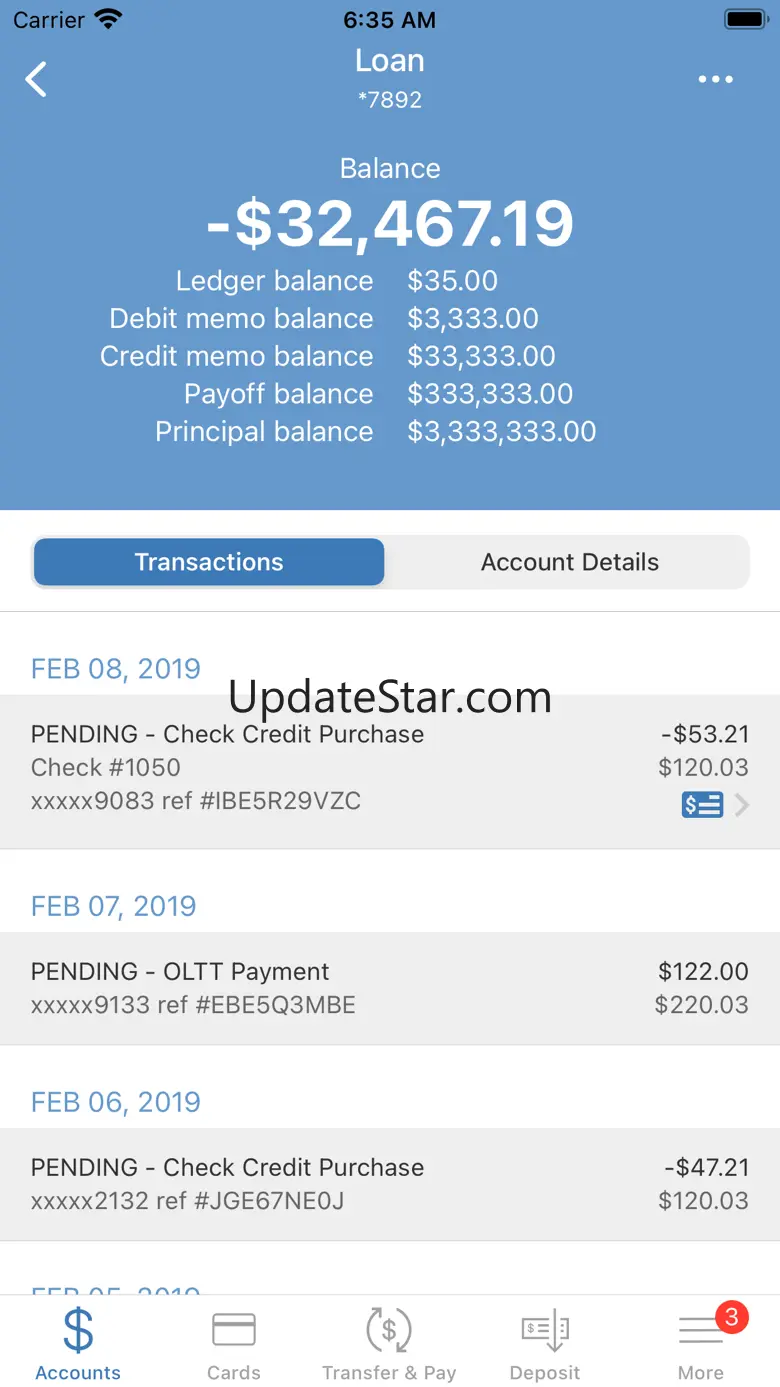Tap the FEB 07, 2019 date header
The height and width of the screenshot is (1387, 780).
coord(114,906)
